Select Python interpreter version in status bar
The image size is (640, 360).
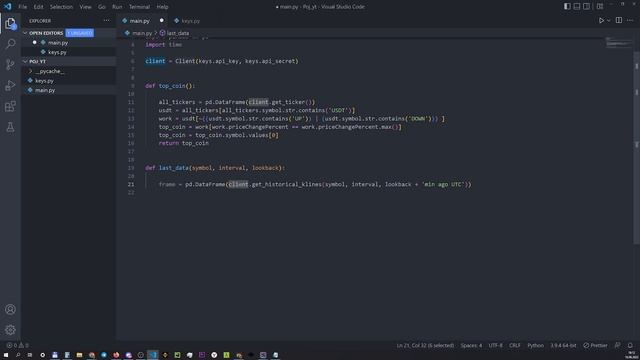pyautogui.click(x=563, y=345)
